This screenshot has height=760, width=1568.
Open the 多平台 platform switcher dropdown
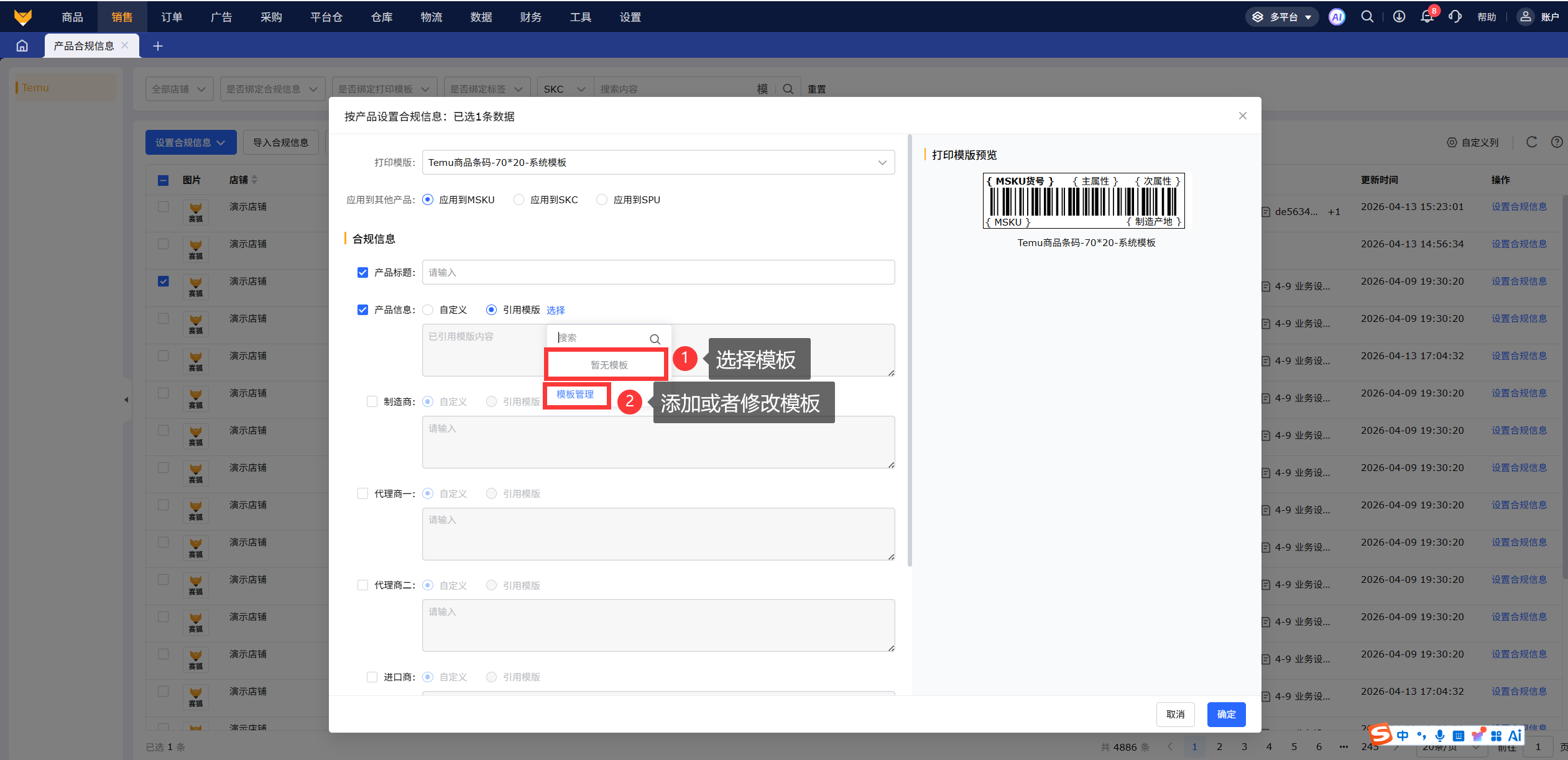(1282, 17)
